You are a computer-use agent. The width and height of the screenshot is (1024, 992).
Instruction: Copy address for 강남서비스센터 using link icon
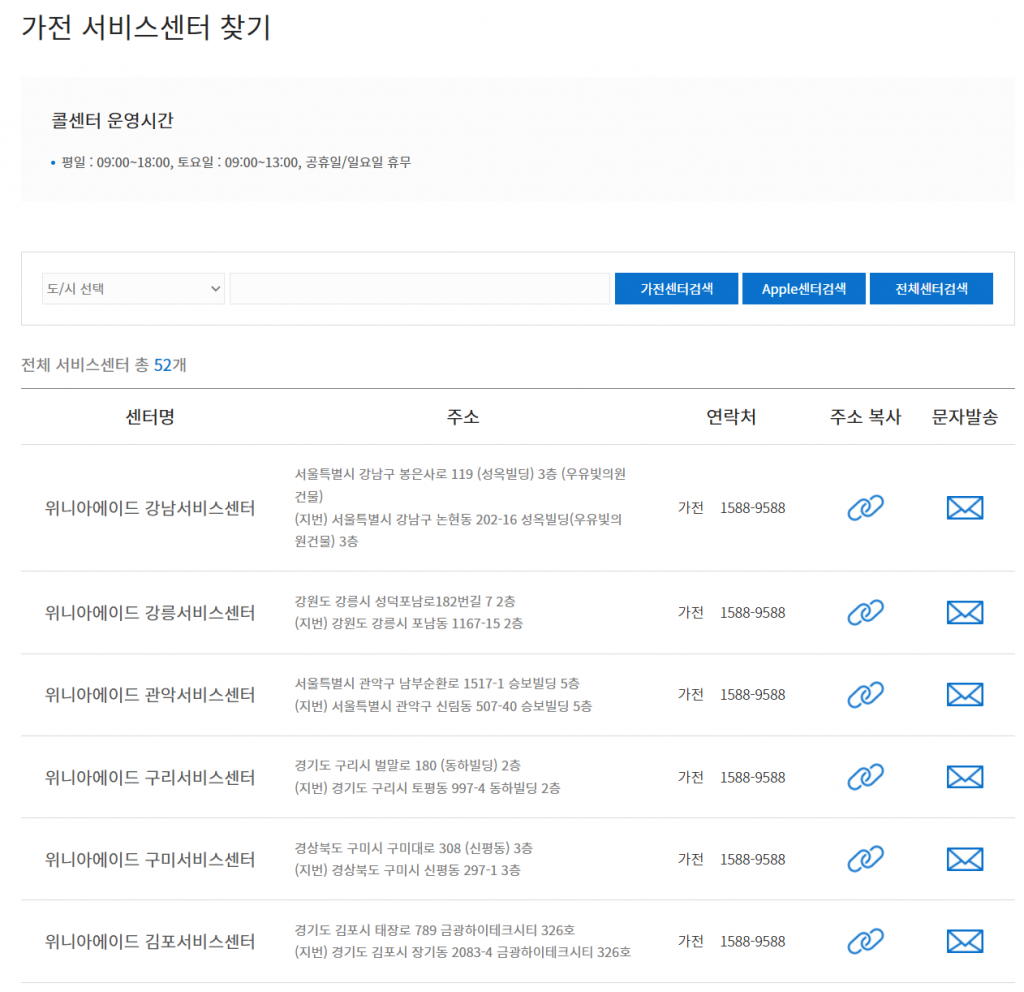[864, 507]
